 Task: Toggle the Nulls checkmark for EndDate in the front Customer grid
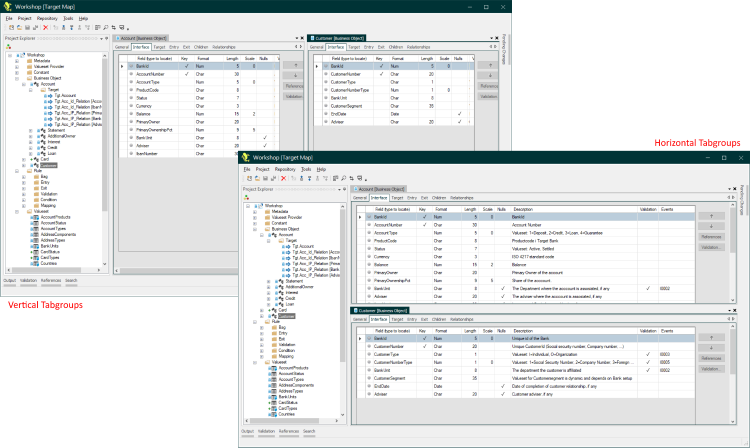click(502, 386)
